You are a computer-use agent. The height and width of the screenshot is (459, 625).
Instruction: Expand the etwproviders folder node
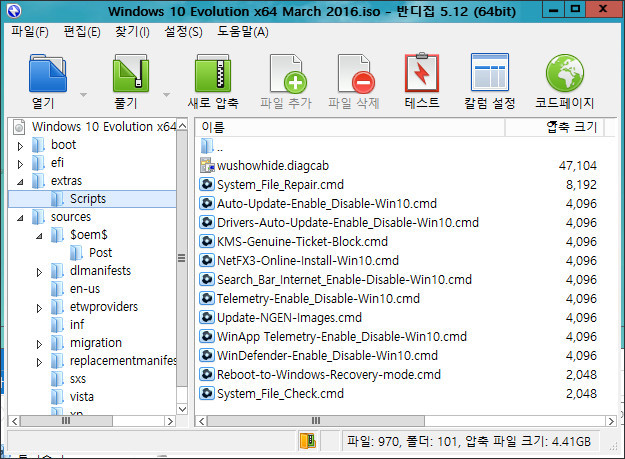coord(39,308)
